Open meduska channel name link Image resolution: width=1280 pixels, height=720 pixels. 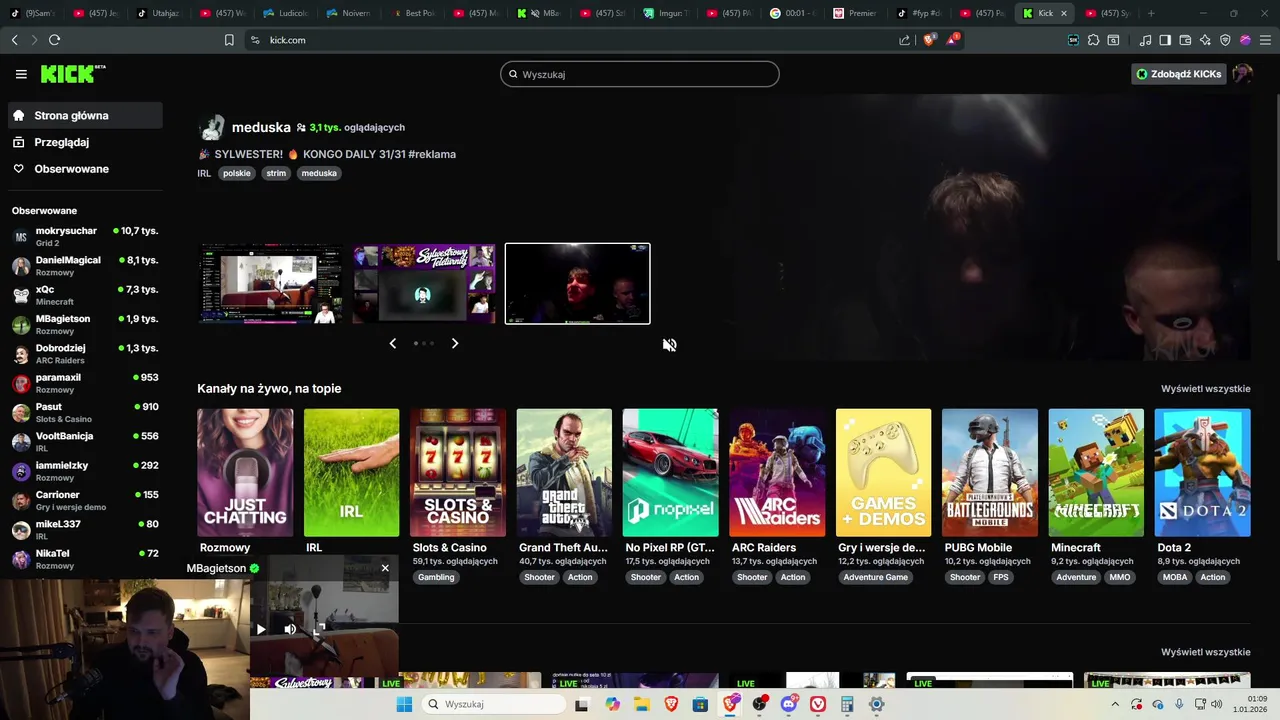(261, 127)
